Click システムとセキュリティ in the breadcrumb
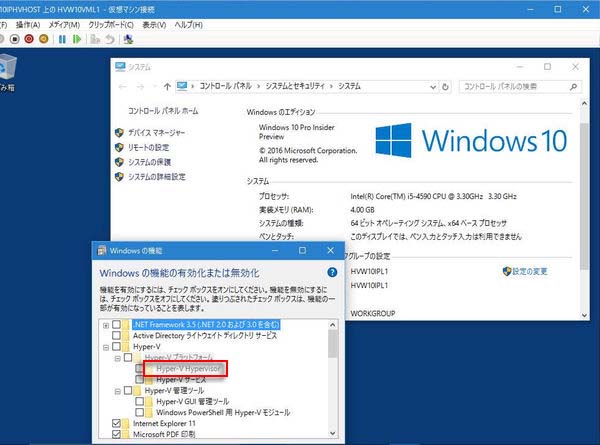Image resolution: width=600 pixels, height=445 pixels. [x=295, y=86]
